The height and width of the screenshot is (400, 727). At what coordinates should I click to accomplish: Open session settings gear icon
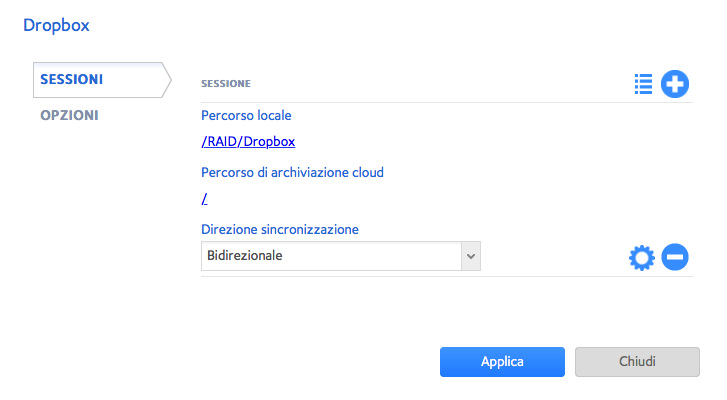click(642, 257)
